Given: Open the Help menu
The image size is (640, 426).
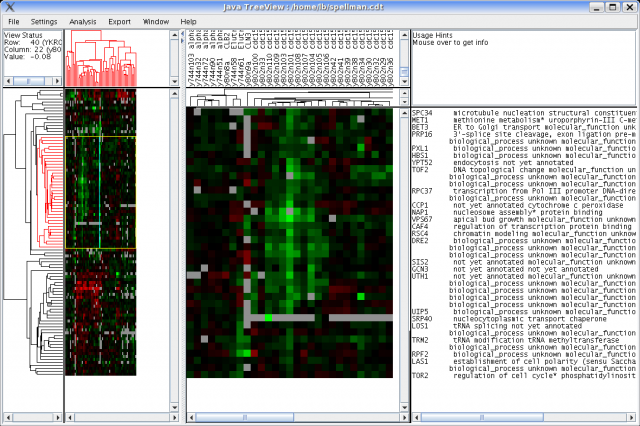Looking at the screenshot, I should coord(188,20).
